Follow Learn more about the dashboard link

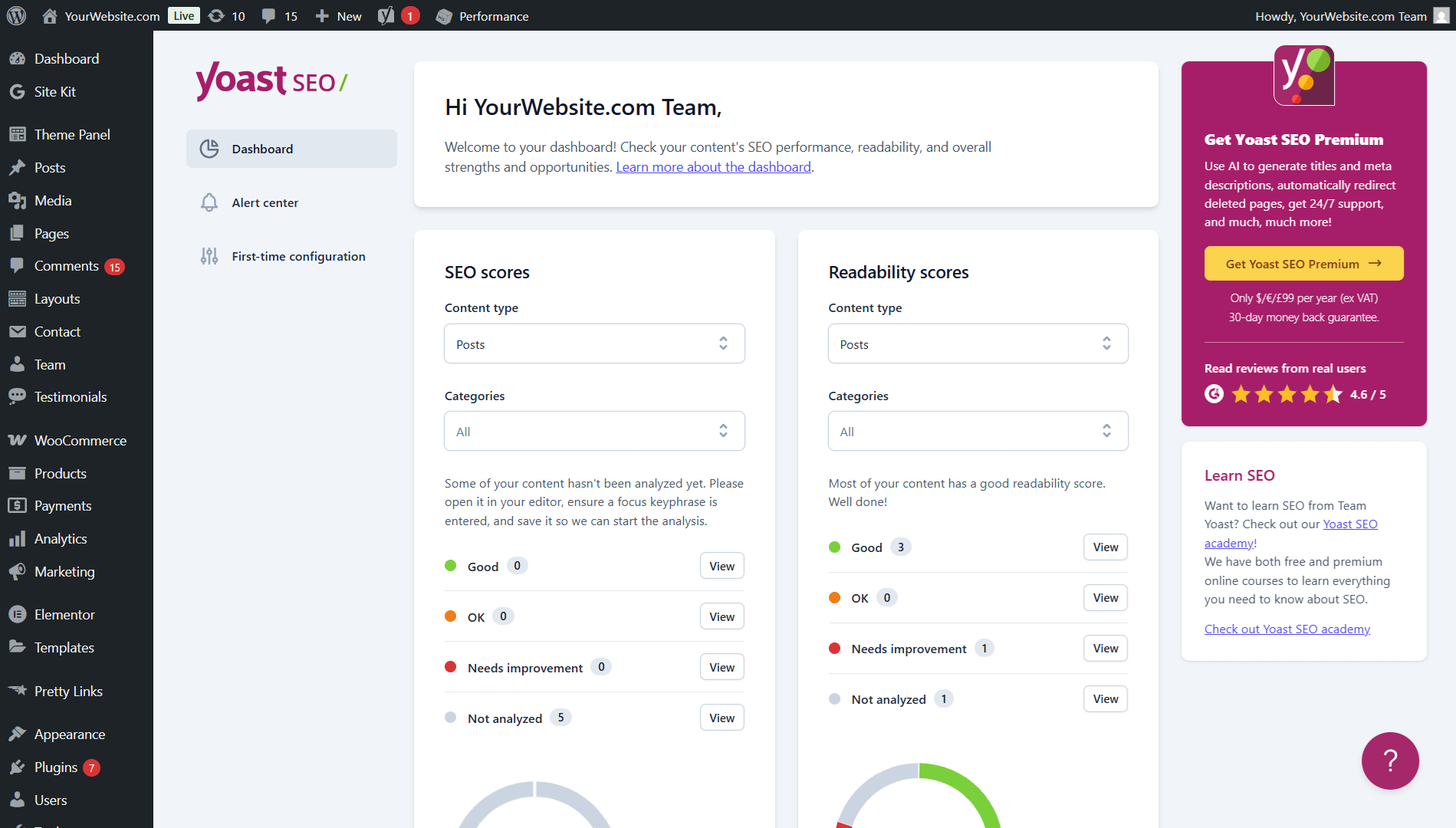[x=713, y=167]
